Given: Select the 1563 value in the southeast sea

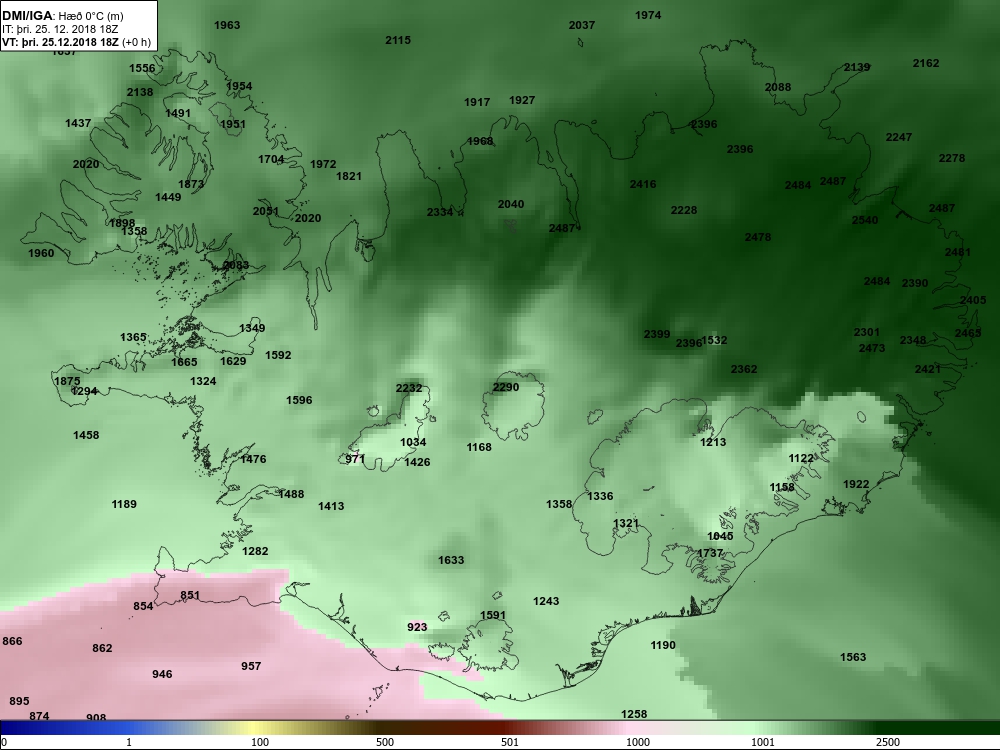Looking at the screenshot, I should tap(853, 658).
